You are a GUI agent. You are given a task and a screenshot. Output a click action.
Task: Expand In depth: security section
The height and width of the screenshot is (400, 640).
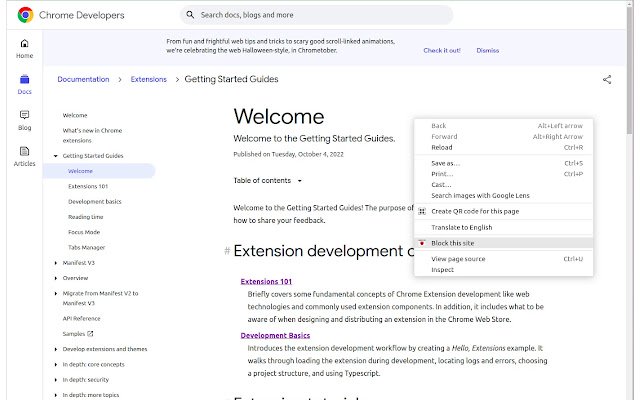[56, 380]
